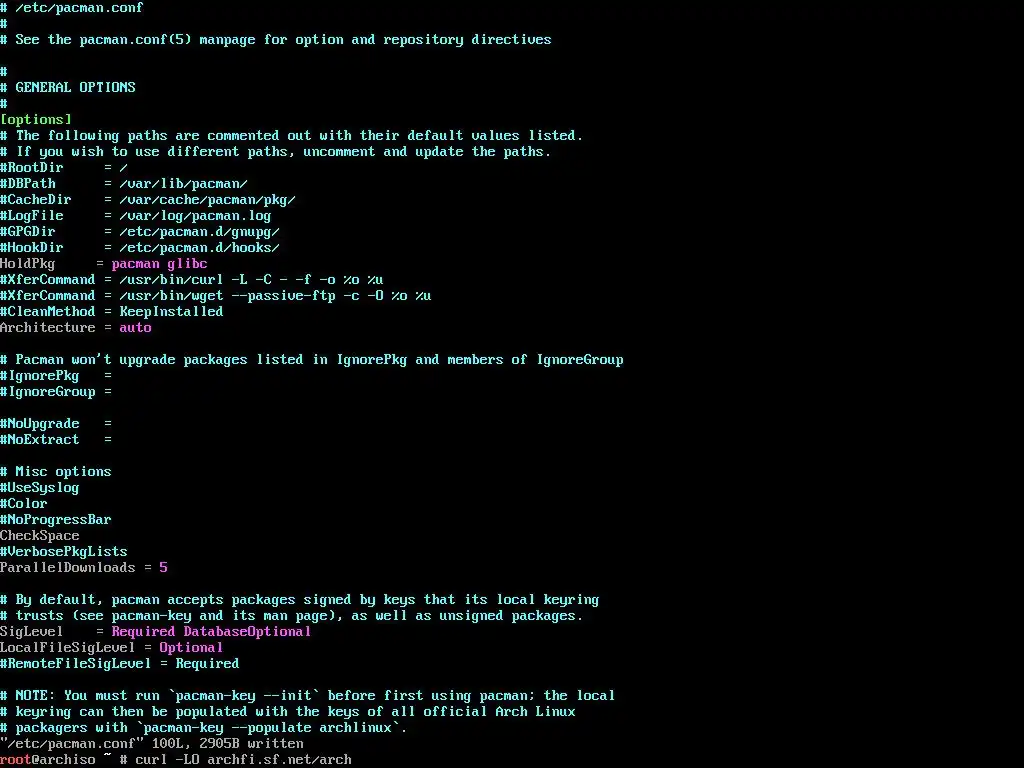1024x768 pixels.
Task: Select the Architecture value auto
Action: [135, 328]
